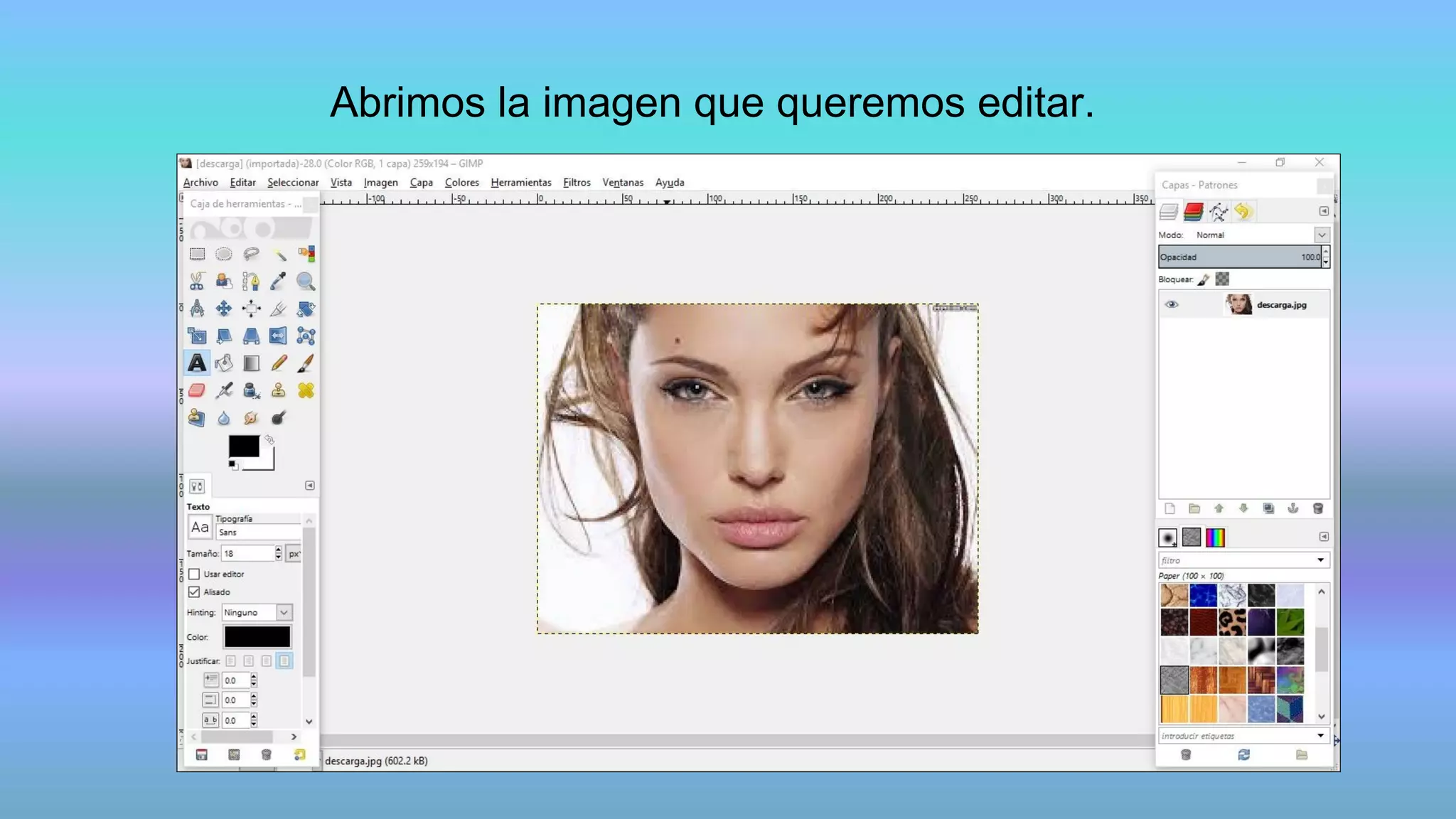Hide the descarga.jpg layer
This screenshot has height=819, width=1456.
[x=1172, y=304]
